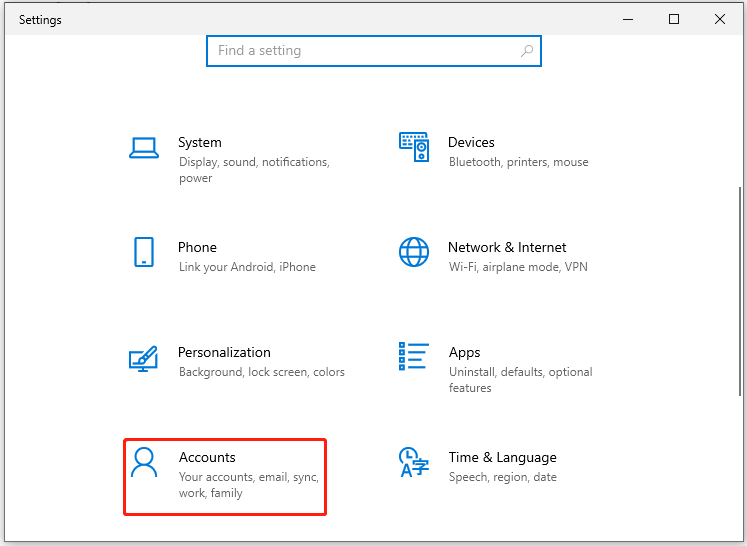This screenshot has width=747, height=546.
Task: Click the Personalization paintbrush icon
Action: (x=144, y=357)
